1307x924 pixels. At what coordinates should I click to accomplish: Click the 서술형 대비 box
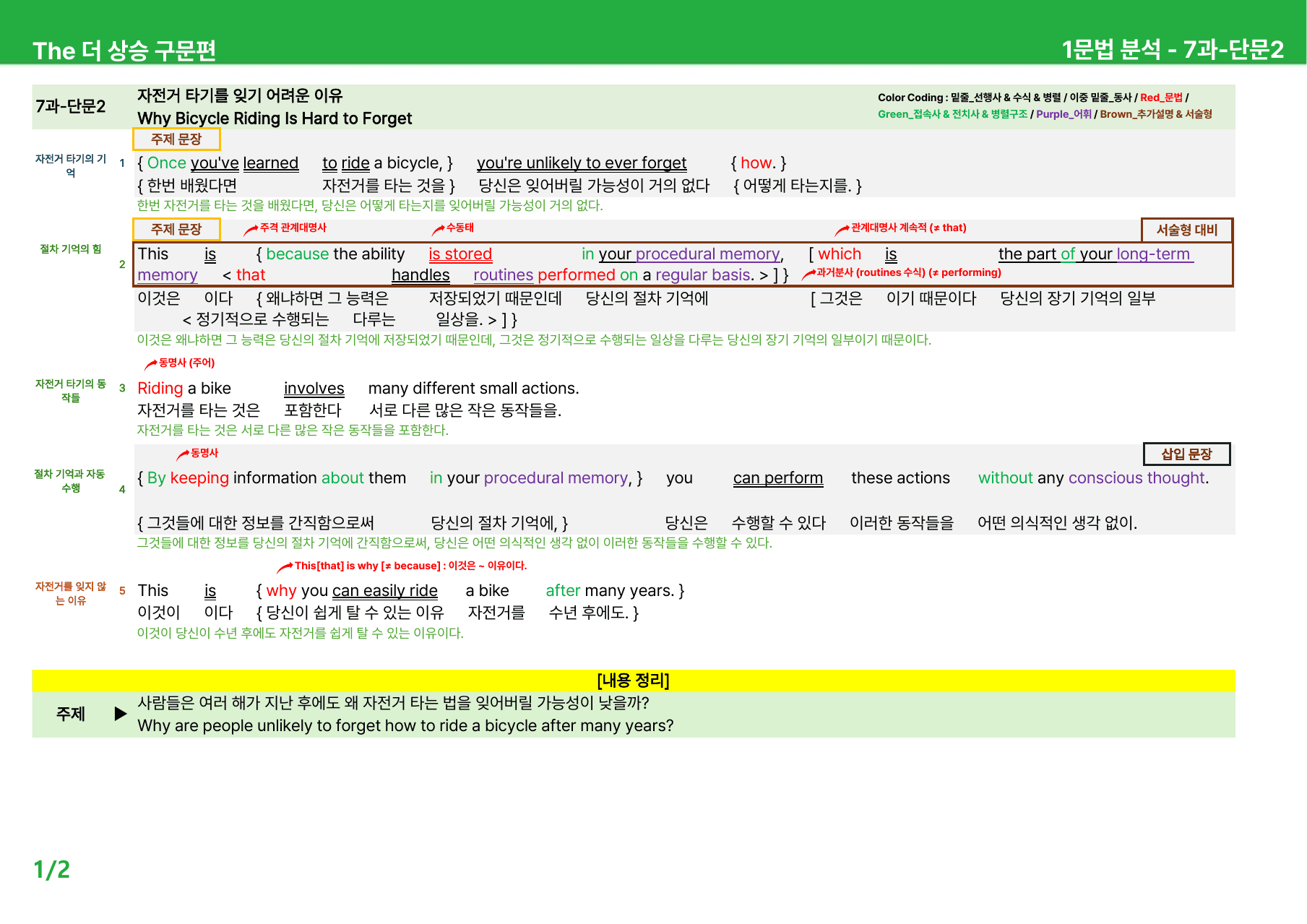tap(1186, 230)
